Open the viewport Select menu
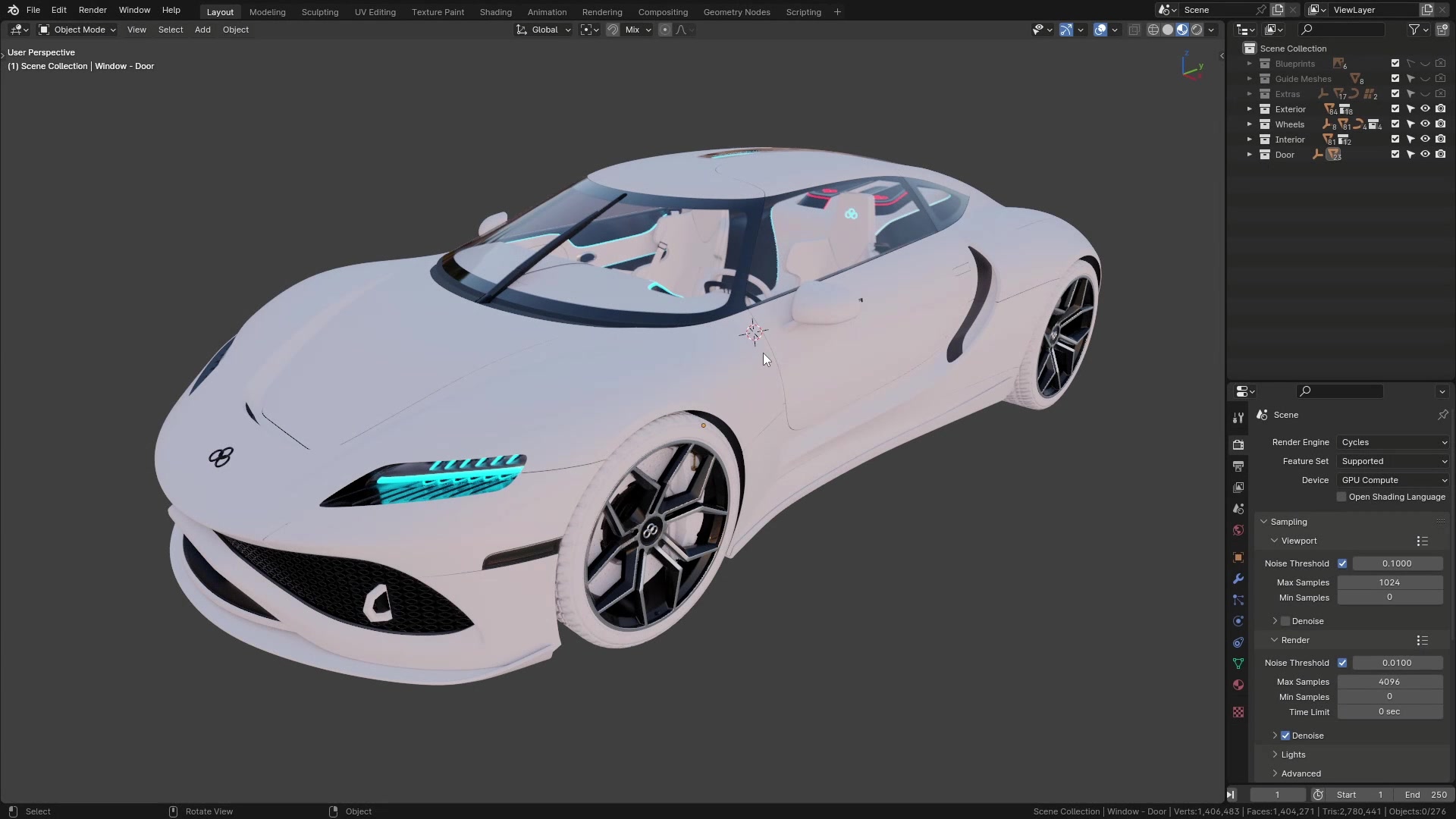The width and height of the screenshot is (1456, 819). pos(171,30)
